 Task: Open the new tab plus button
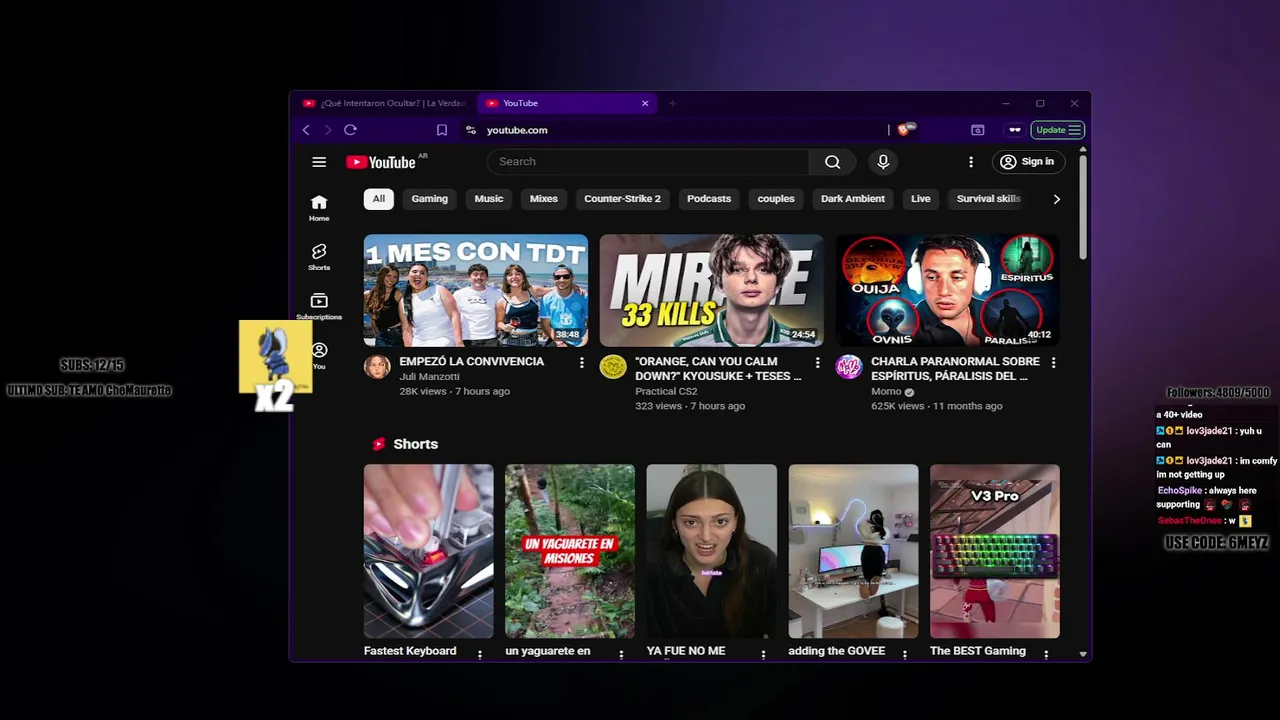672,103
